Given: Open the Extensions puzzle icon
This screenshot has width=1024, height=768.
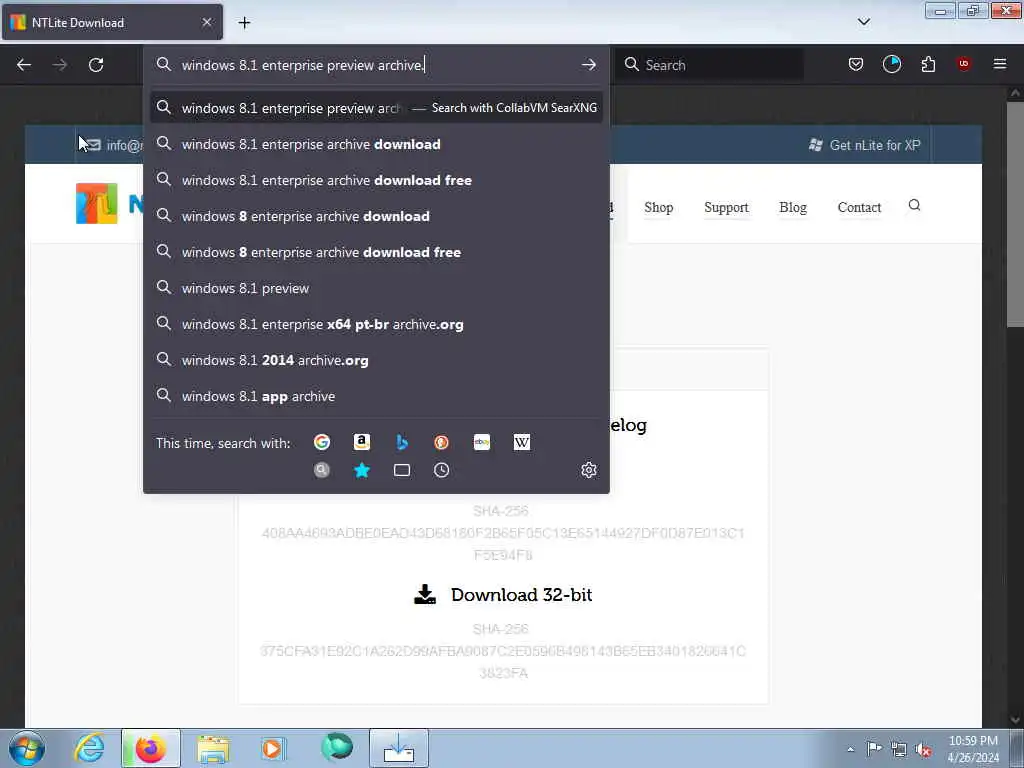Looking at the screenshot, I should pos(928,64).
